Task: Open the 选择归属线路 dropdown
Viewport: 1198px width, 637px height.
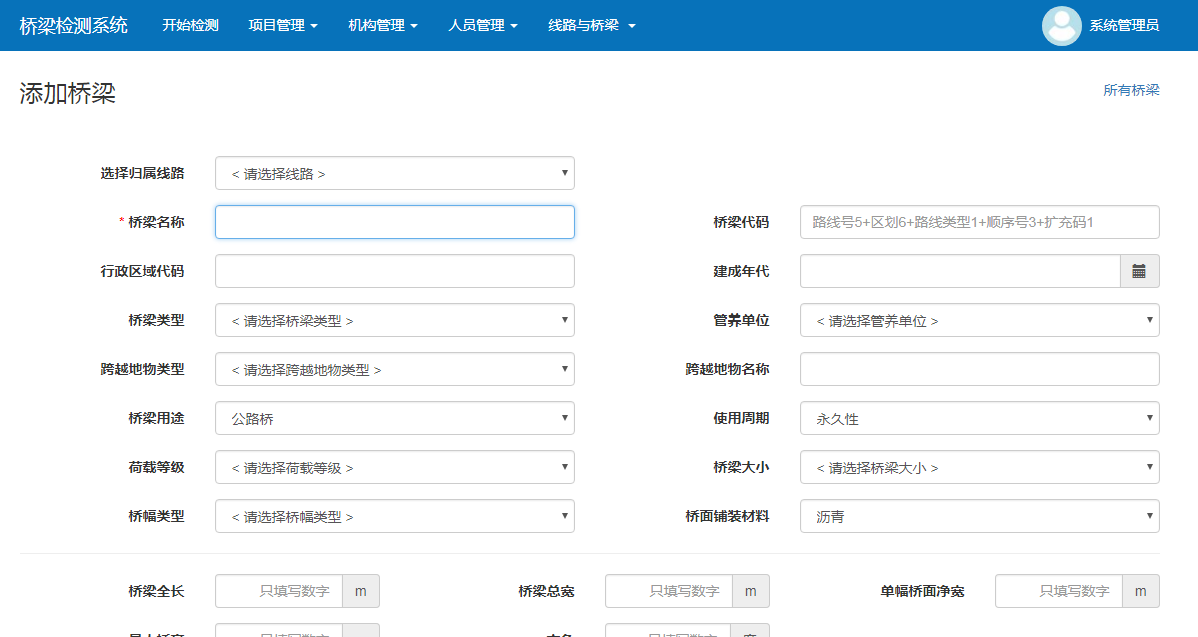Action: click(x=394, y=173)
